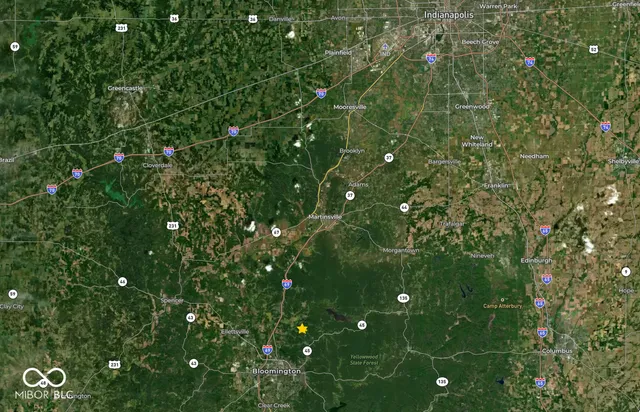The width and height of the screenshot is (640, 412).
Task: Select the Columbus city label
Action: pyautogui.click(x=557, y=351)
